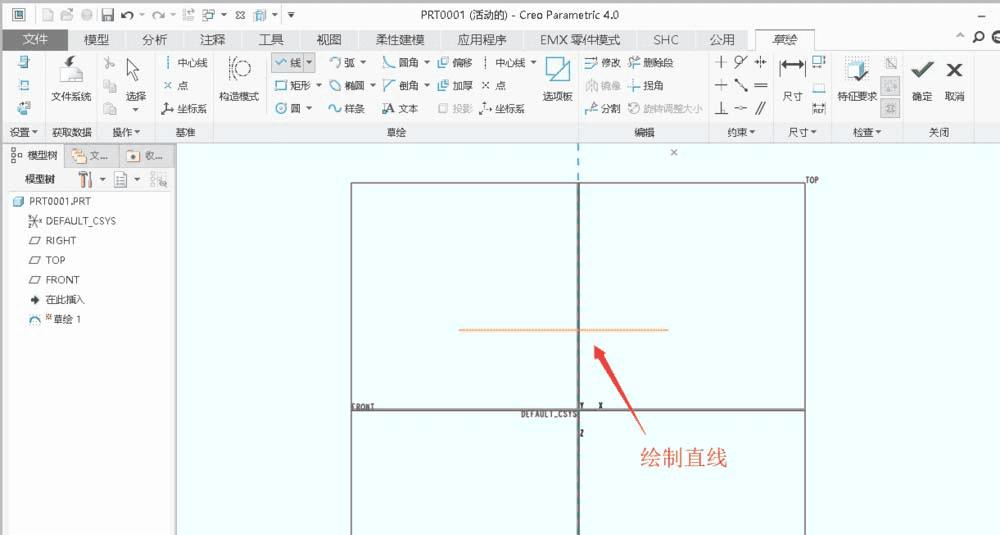The width and height of the screenshot is (1000, 535).
Task: Select the Chamfer (倒角) tool
Action: click(x=401, y=85)
